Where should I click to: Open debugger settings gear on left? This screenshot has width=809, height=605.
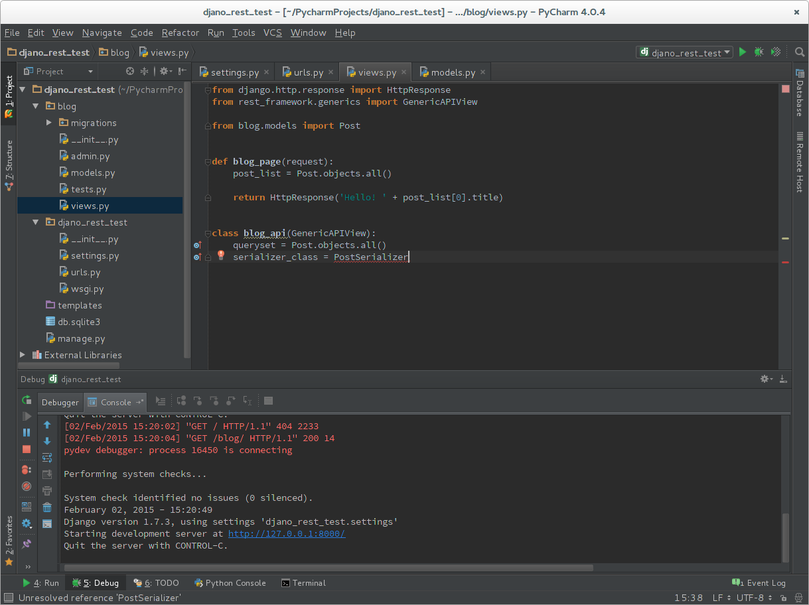tap(26, 524)
